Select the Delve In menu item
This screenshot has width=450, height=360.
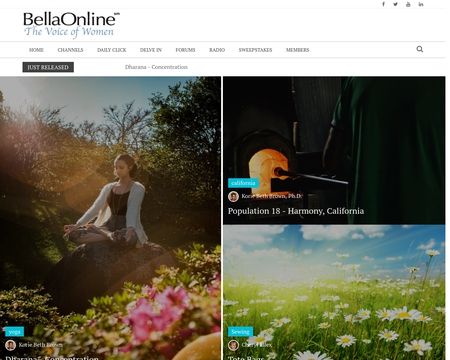coord(151,50)
